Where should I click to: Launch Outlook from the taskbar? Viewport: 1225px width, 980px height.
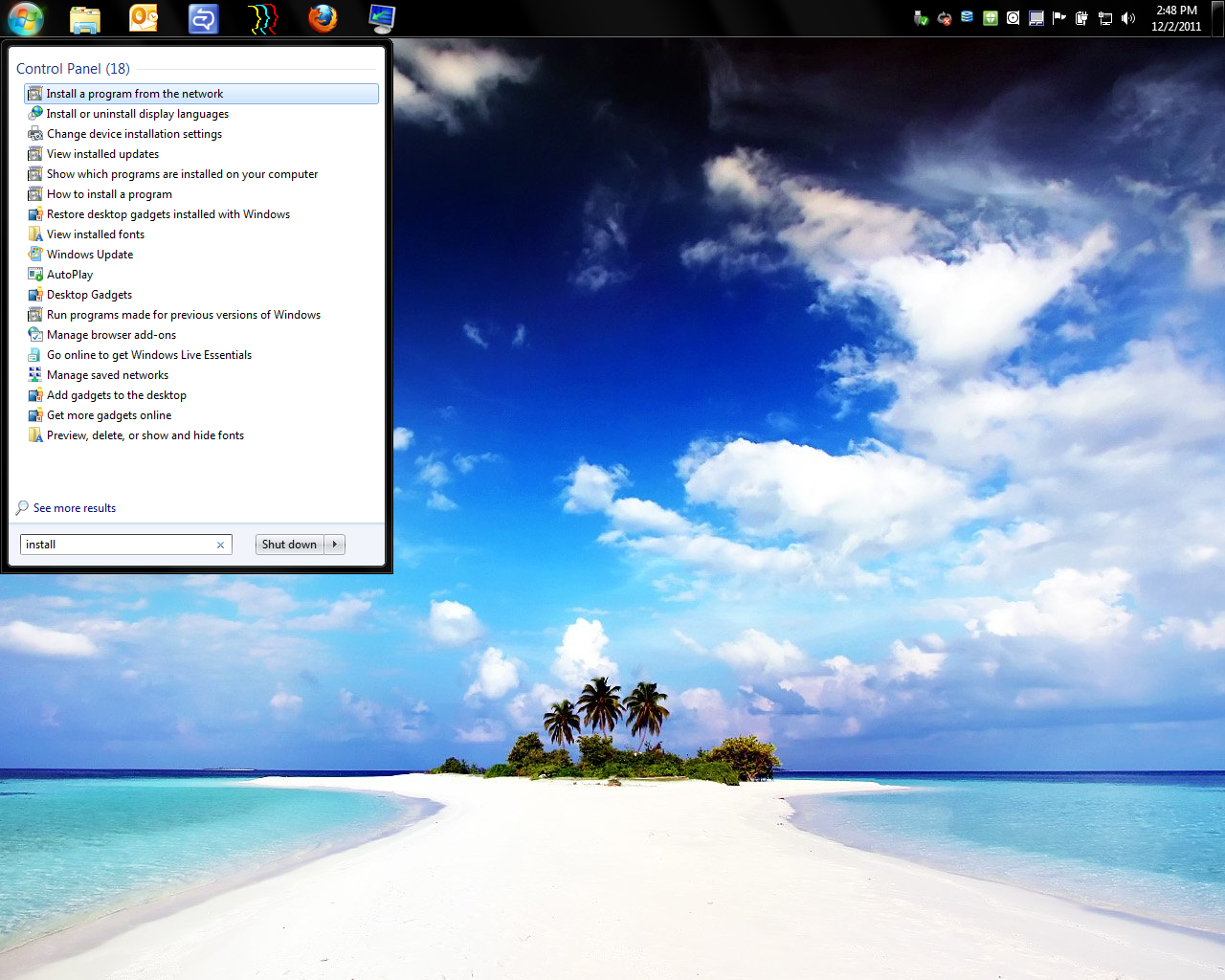point(144,19)
